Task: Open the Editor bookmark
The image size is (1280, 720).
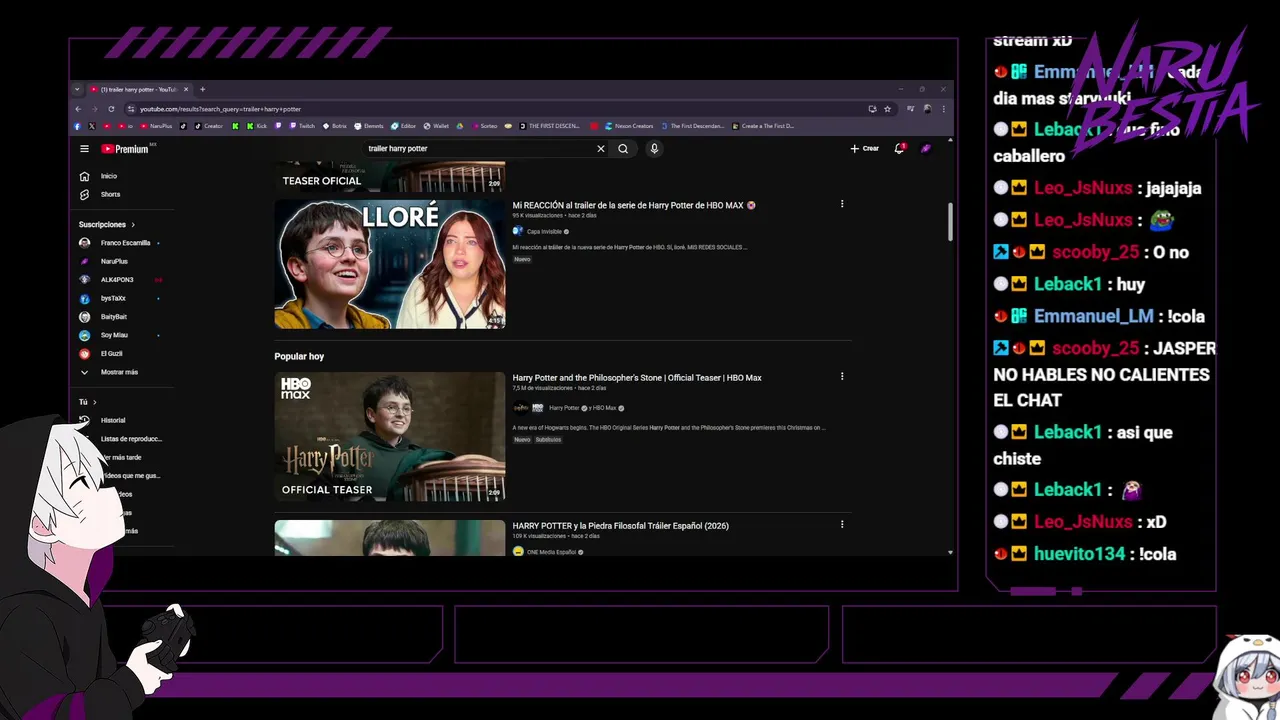Action: 404,126
